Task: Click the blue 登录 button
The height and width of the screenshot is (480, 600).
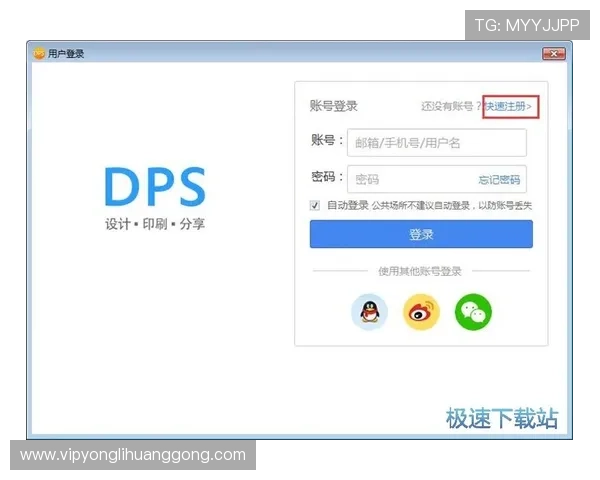Action: (421, 234)
